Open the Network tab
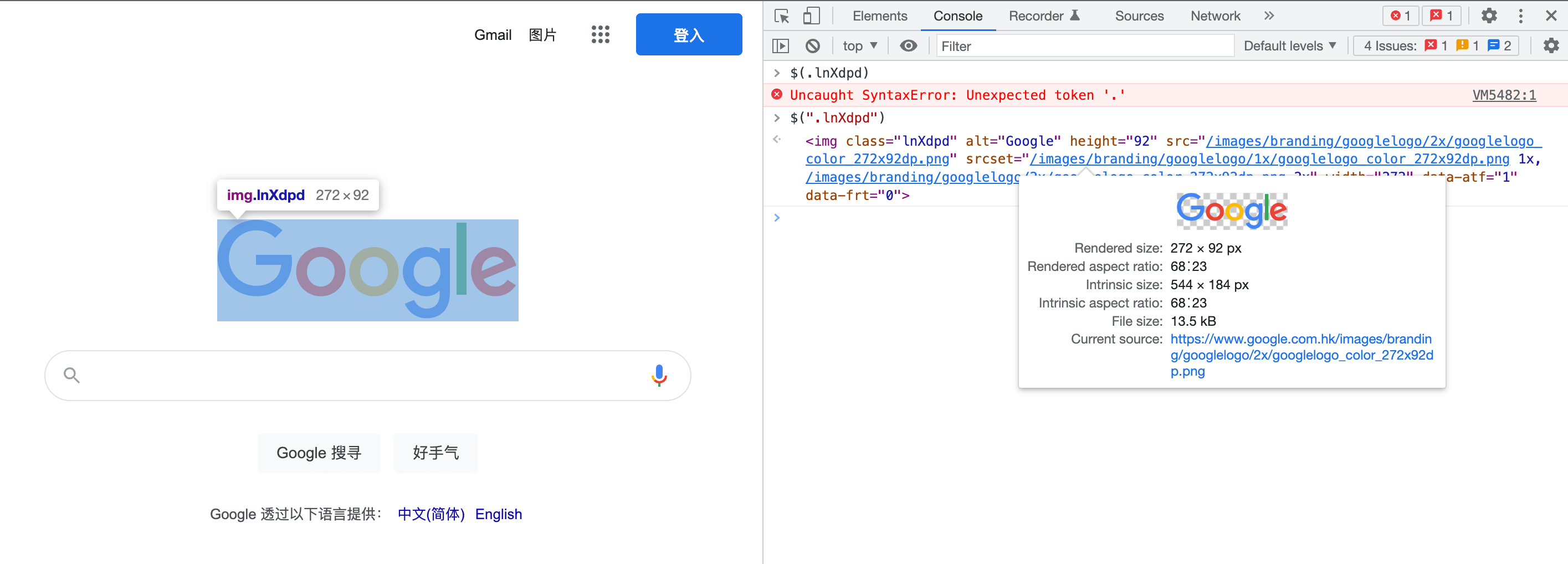This screenshot has width=1568, height=564. click(x=1215, y=16)
